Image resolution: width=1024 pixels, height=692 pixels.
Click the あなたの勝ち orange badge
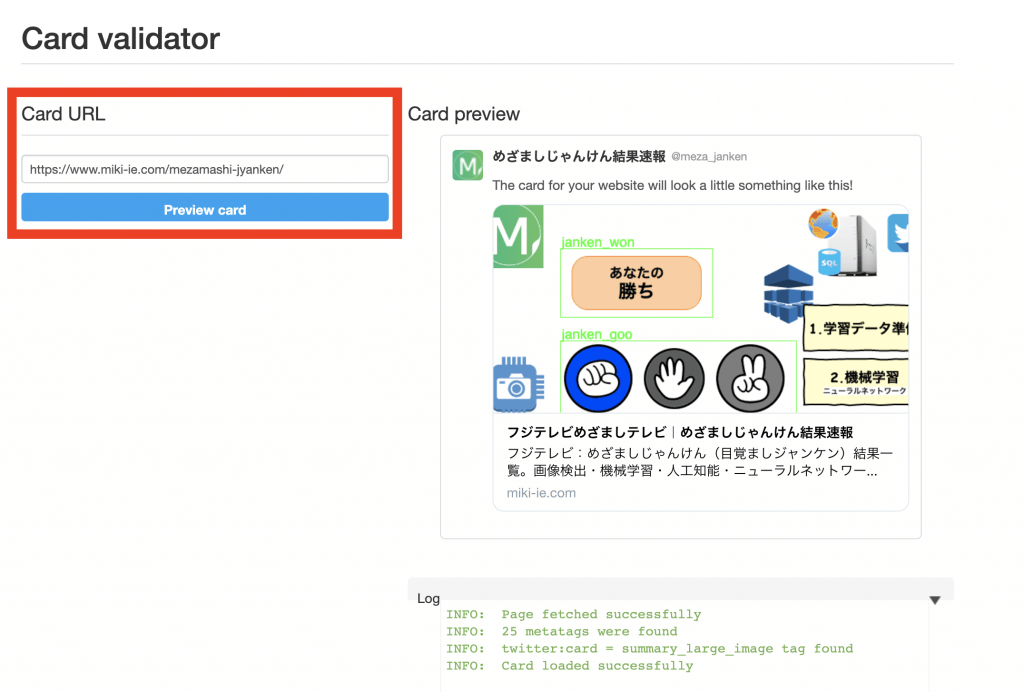[636, 283]
